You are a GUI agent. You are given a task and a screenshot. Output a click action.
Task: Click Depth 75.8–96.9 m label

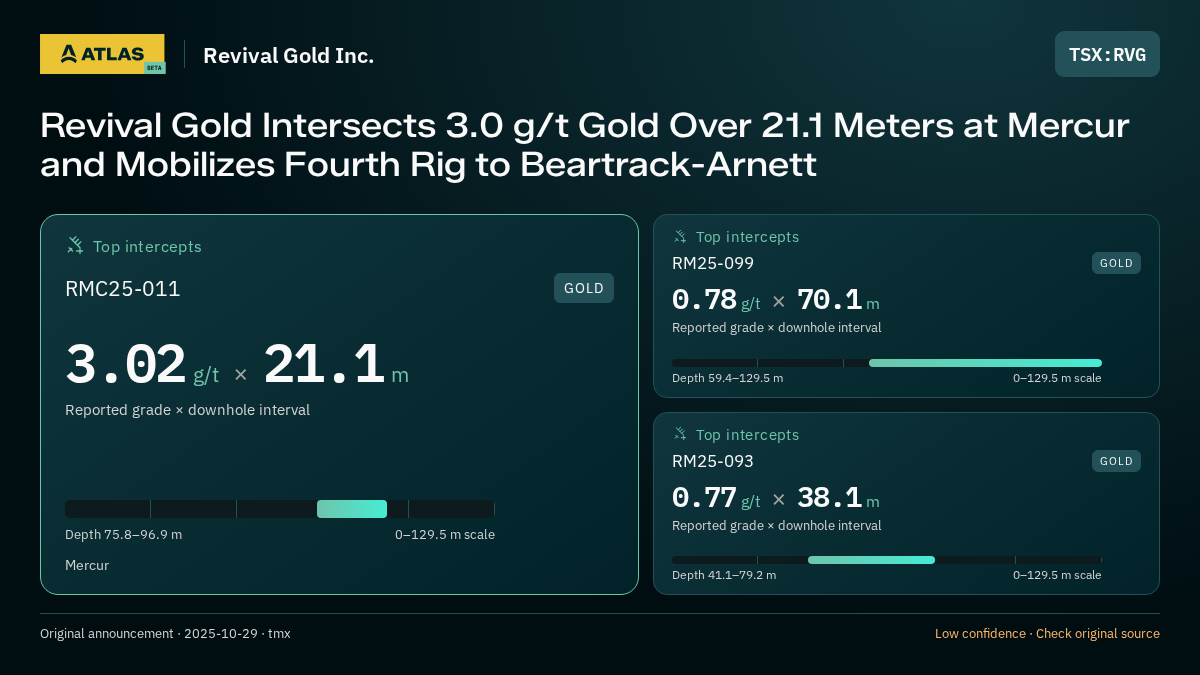click(x=124, y=534)
